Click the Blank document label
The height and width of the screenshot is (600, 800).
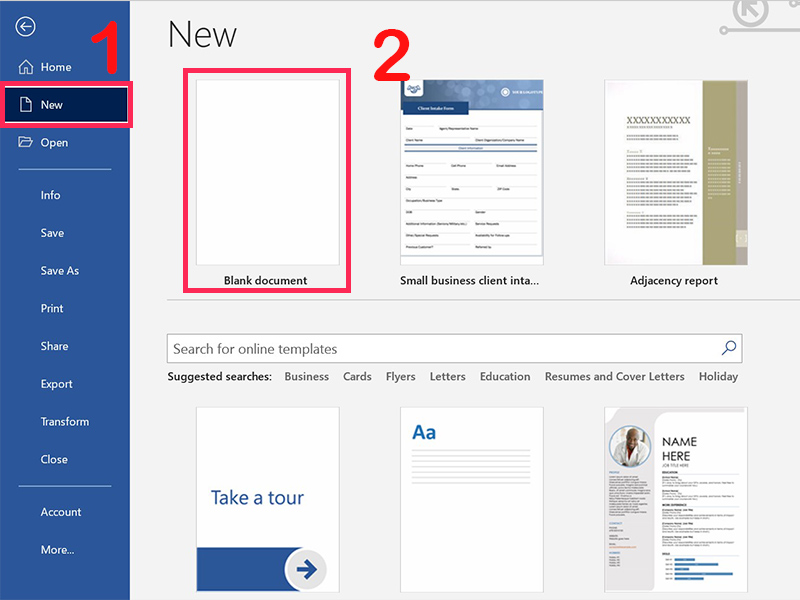click(x=265, y=280)
